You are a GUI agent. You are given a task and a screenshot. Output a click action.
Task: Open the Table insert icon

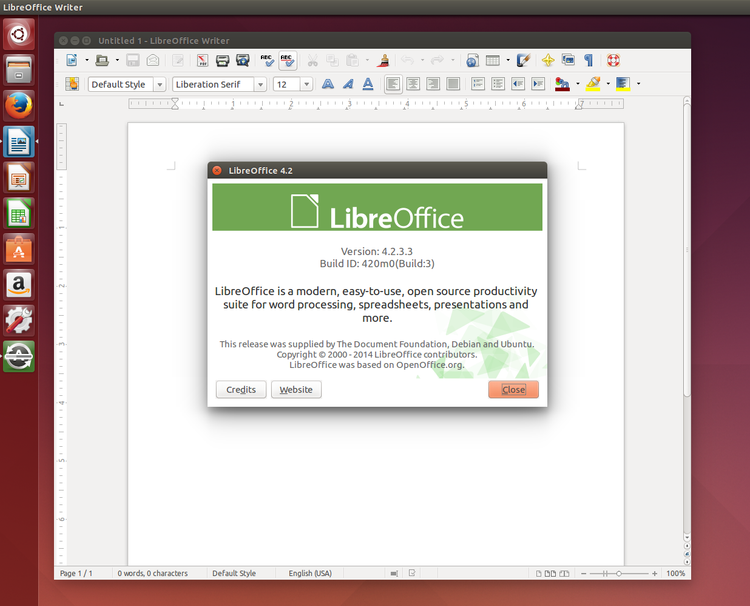coord(493,60)
